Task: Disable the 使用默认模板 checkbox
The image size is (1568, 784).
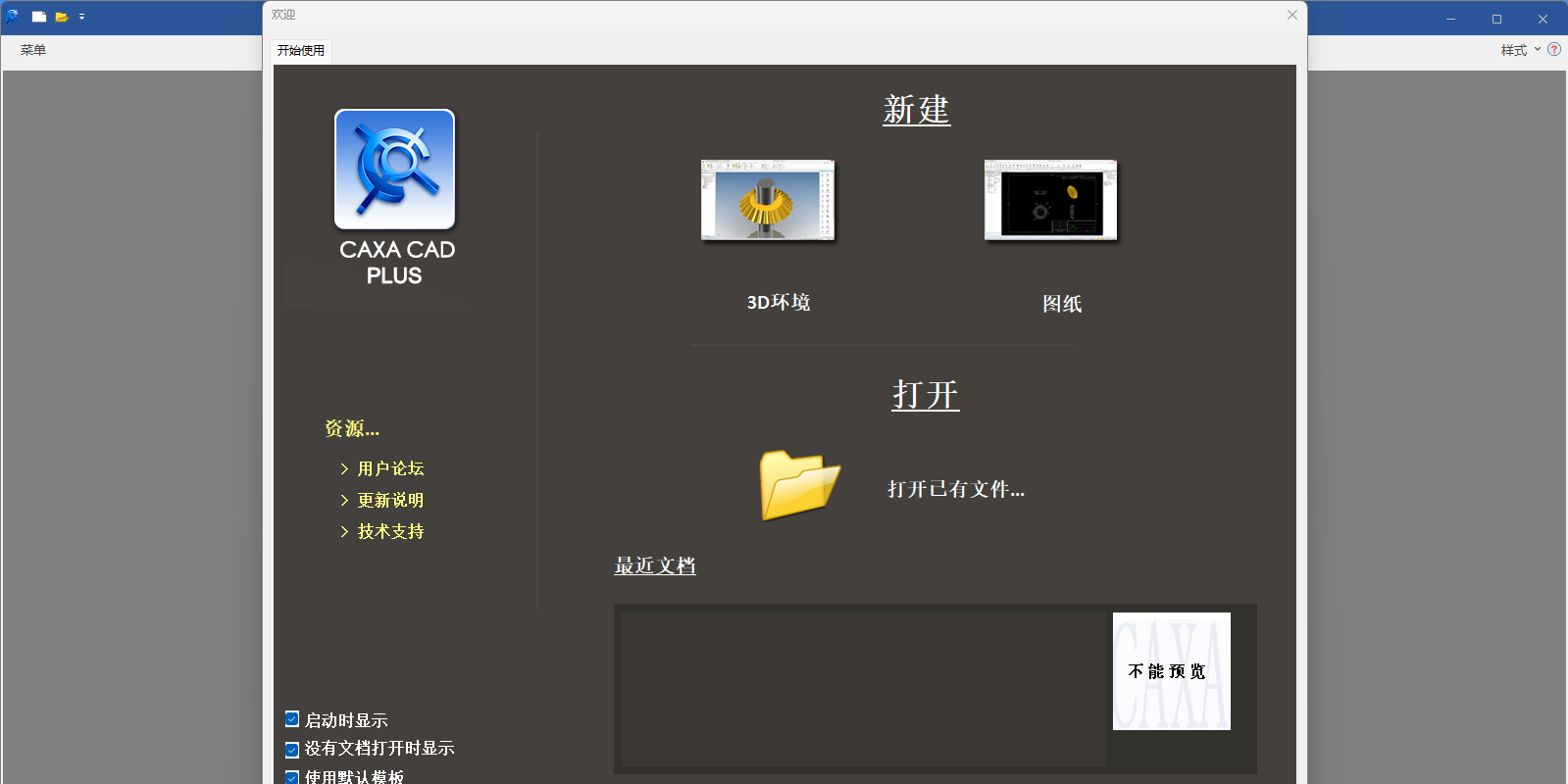Action: (292, 777)
